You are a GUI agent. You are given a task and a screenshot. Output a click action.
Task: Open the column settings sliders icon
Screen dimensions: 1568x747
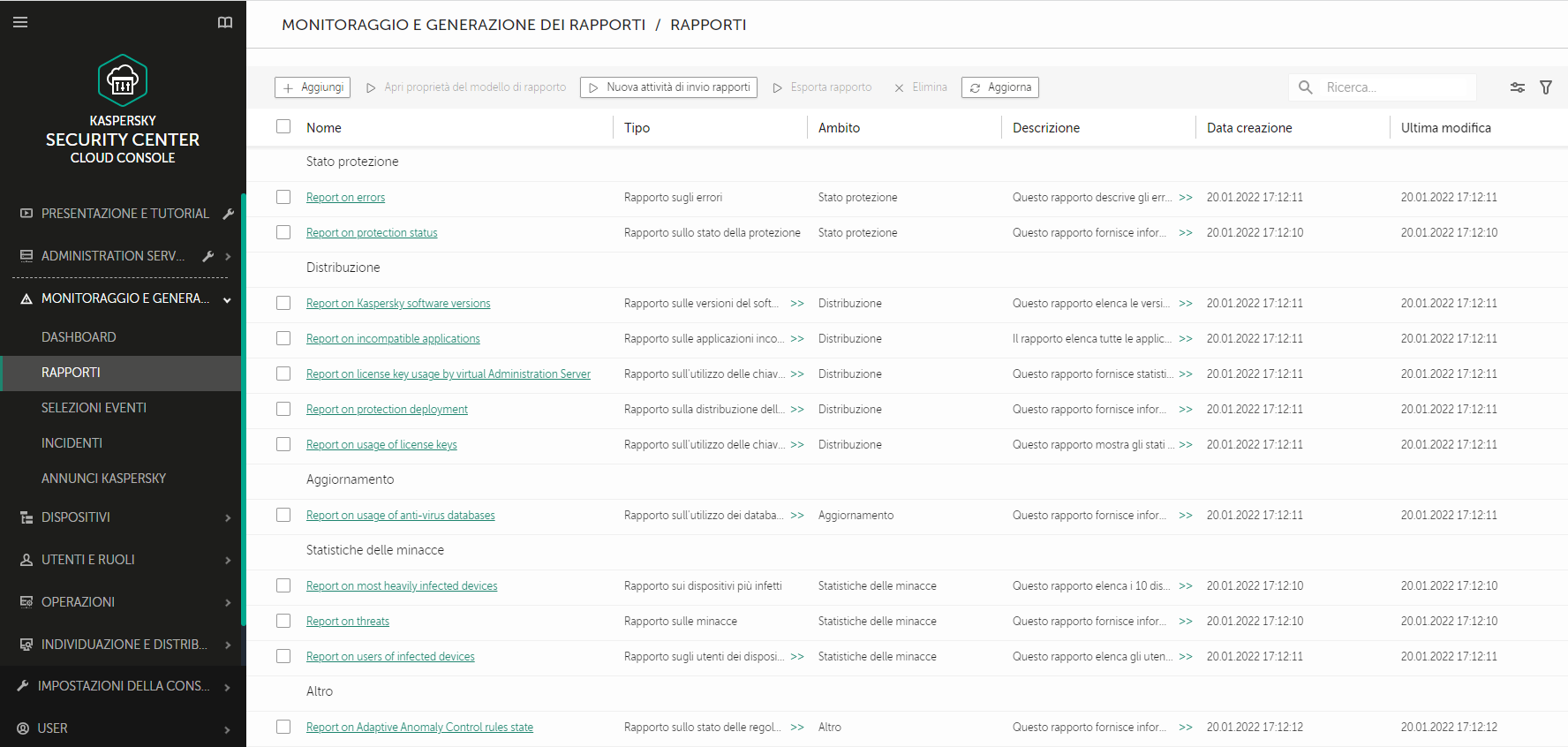tap(1517, 87)
